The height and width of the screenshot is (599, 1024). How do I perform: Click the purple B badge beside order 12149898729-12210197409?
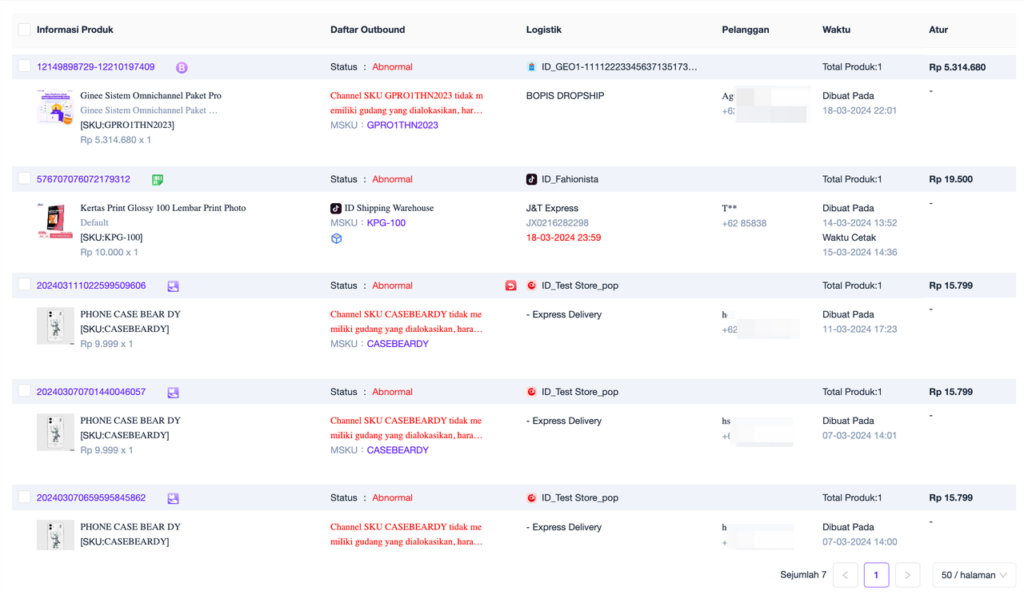tap(182, 68)
